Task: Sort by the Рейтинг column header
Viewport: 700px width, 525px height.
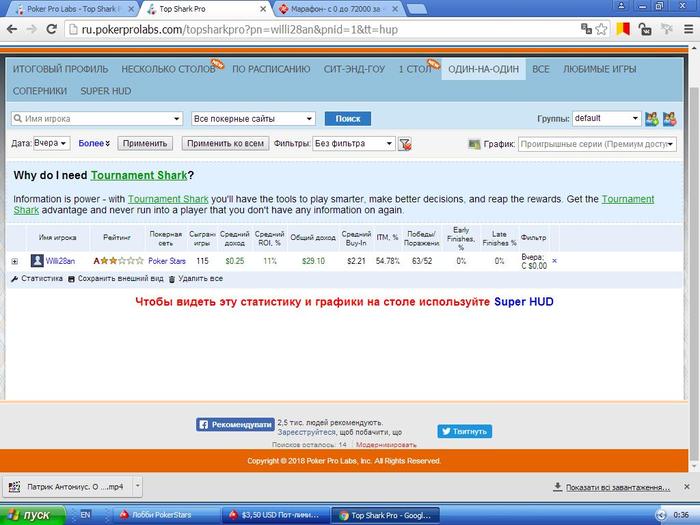Action: click(x=117, y=238)
